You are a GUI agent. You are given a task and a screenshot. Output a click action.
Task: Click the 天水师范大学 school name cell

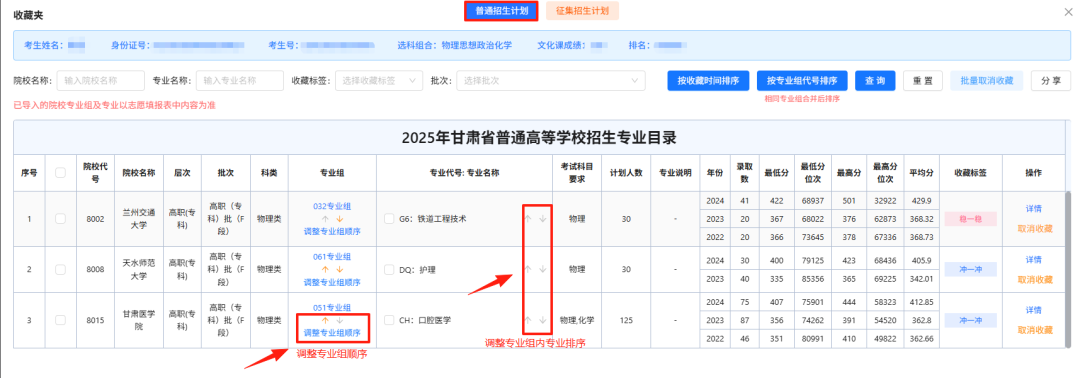[x=139, y=269]
